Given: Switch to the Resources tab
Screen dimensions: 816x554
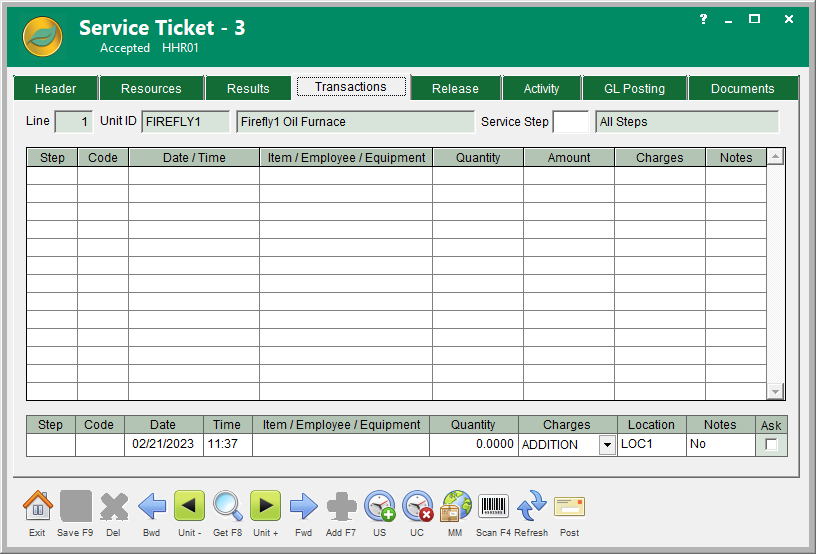Looking at the screenshot, I should [151, 88].
